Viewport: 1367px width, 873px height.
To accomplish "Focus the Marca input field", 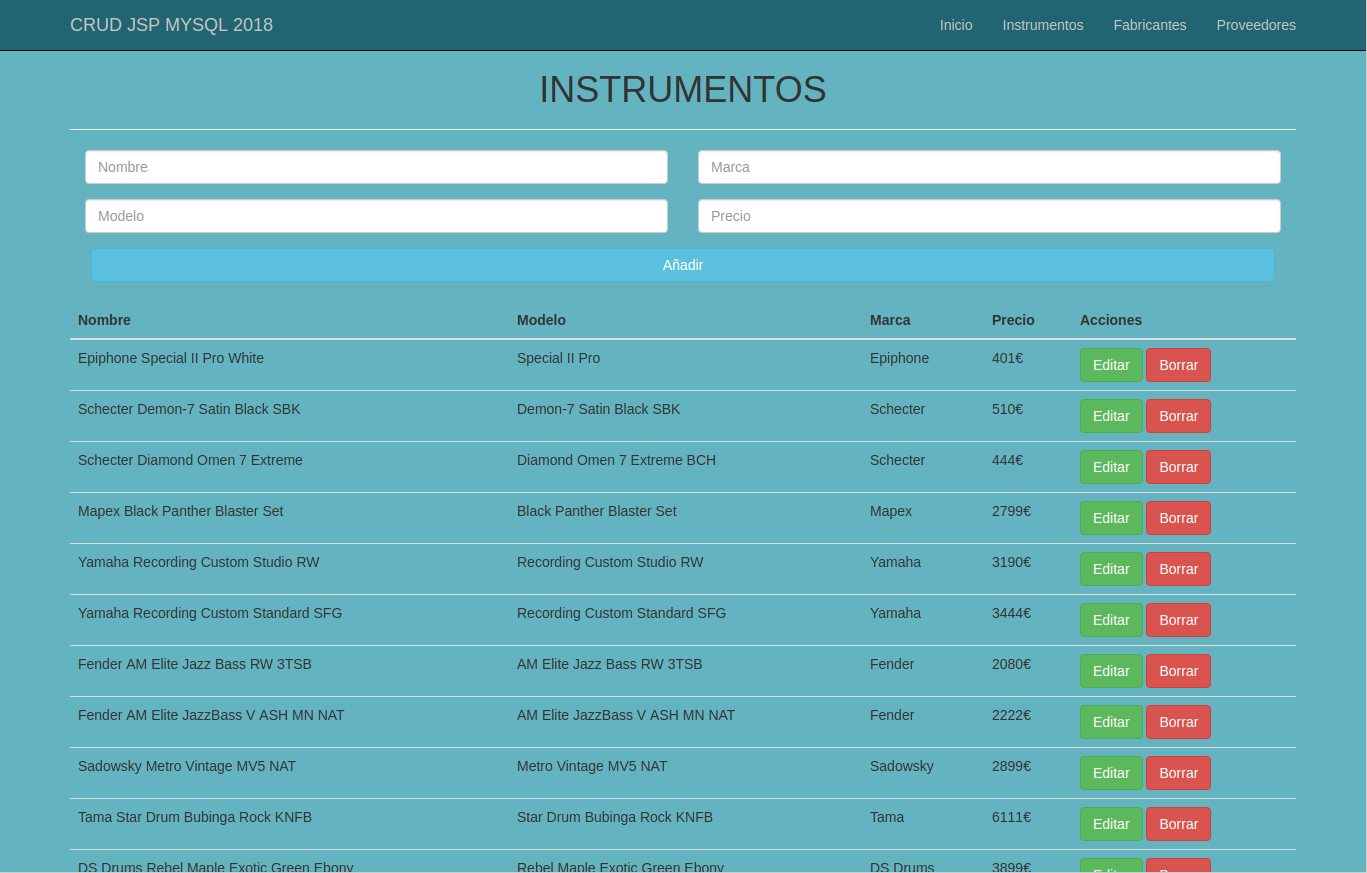I will point(989,167).
